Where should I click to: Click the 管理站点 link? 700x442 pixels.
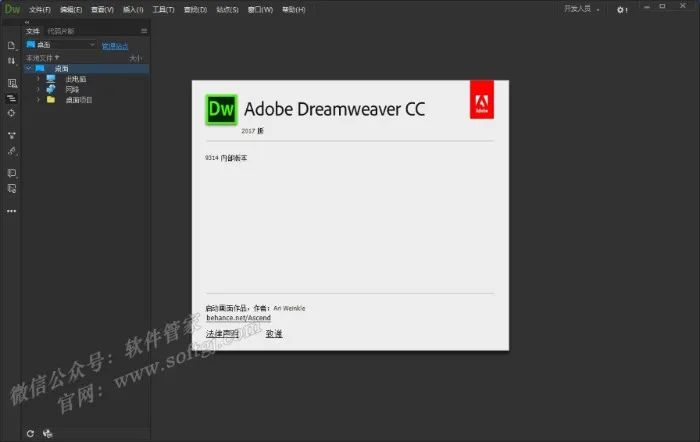[x=115, y=46]
